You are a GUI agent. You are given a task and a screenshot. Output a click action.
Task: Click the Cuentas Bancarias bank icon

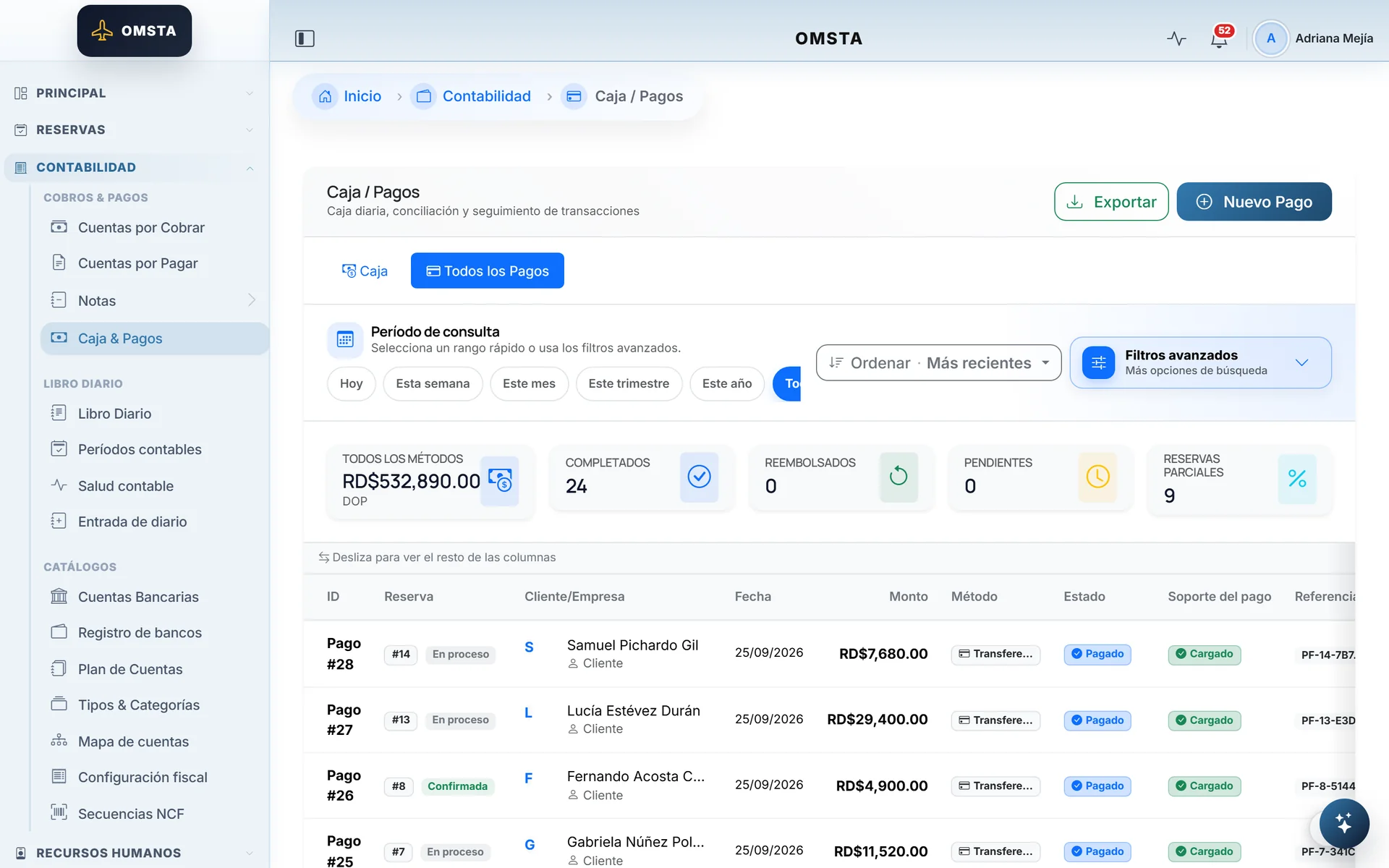(x=59, y=597)
